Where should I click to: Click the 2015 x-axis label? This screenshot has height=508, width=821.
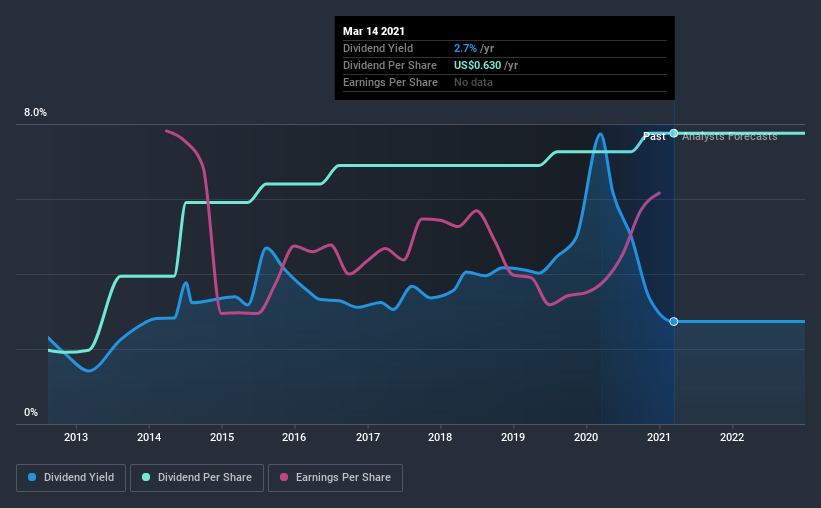click(222, 437)
